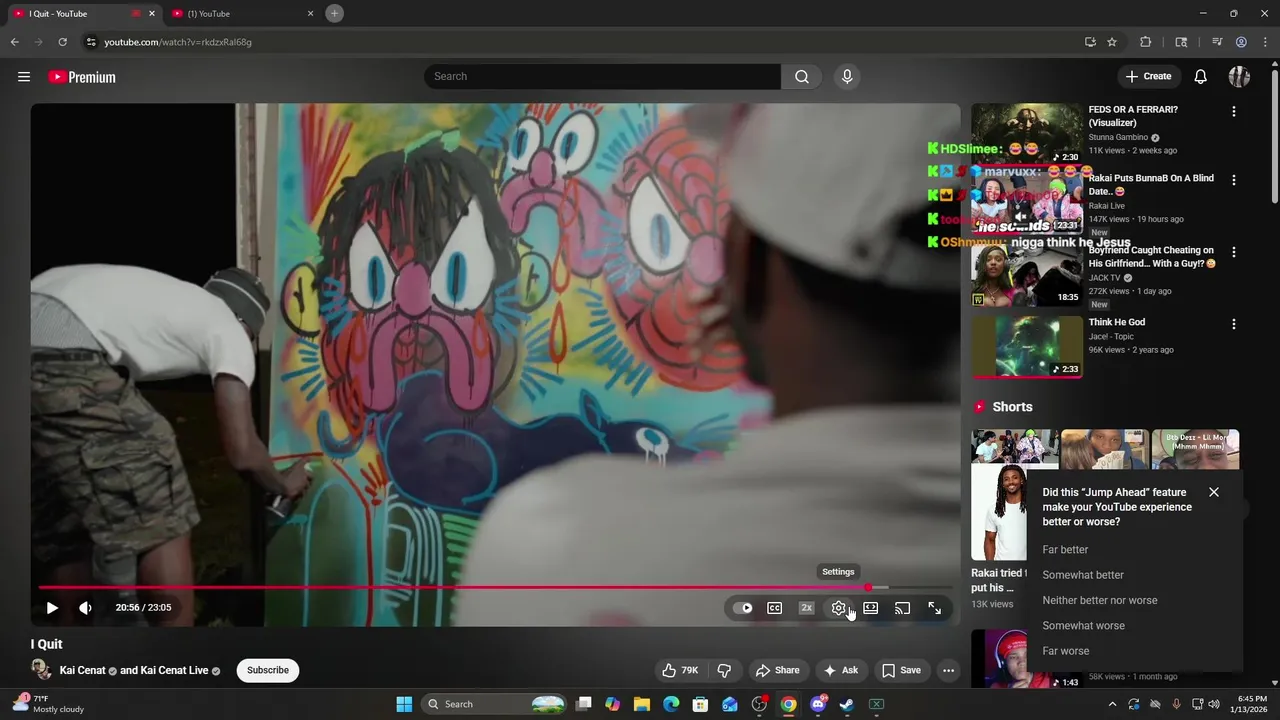Open FEDS OR A FERRARI video thumbnail

1027,134
